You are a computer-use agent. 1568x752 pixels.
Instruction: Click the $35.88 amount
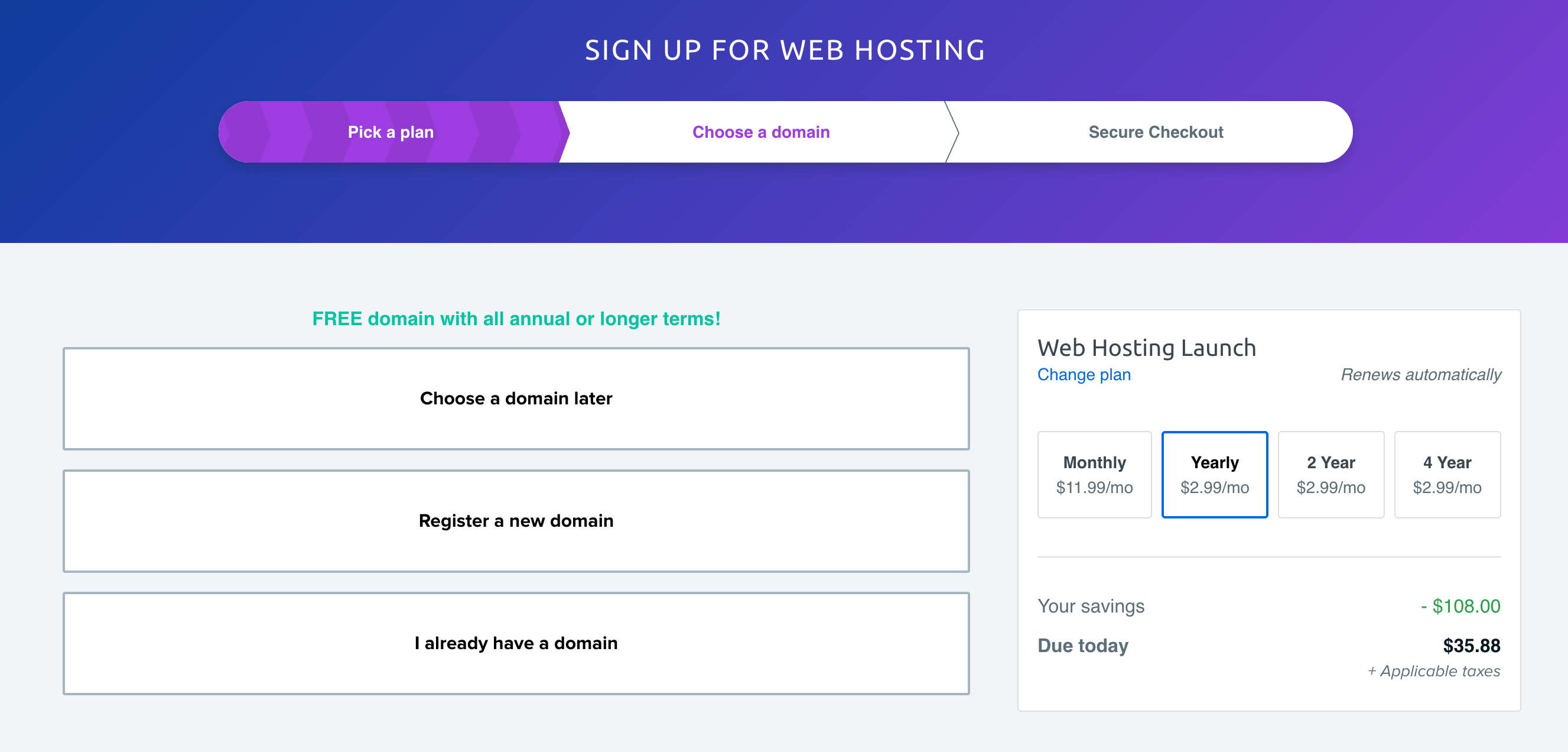[1472, 646]
